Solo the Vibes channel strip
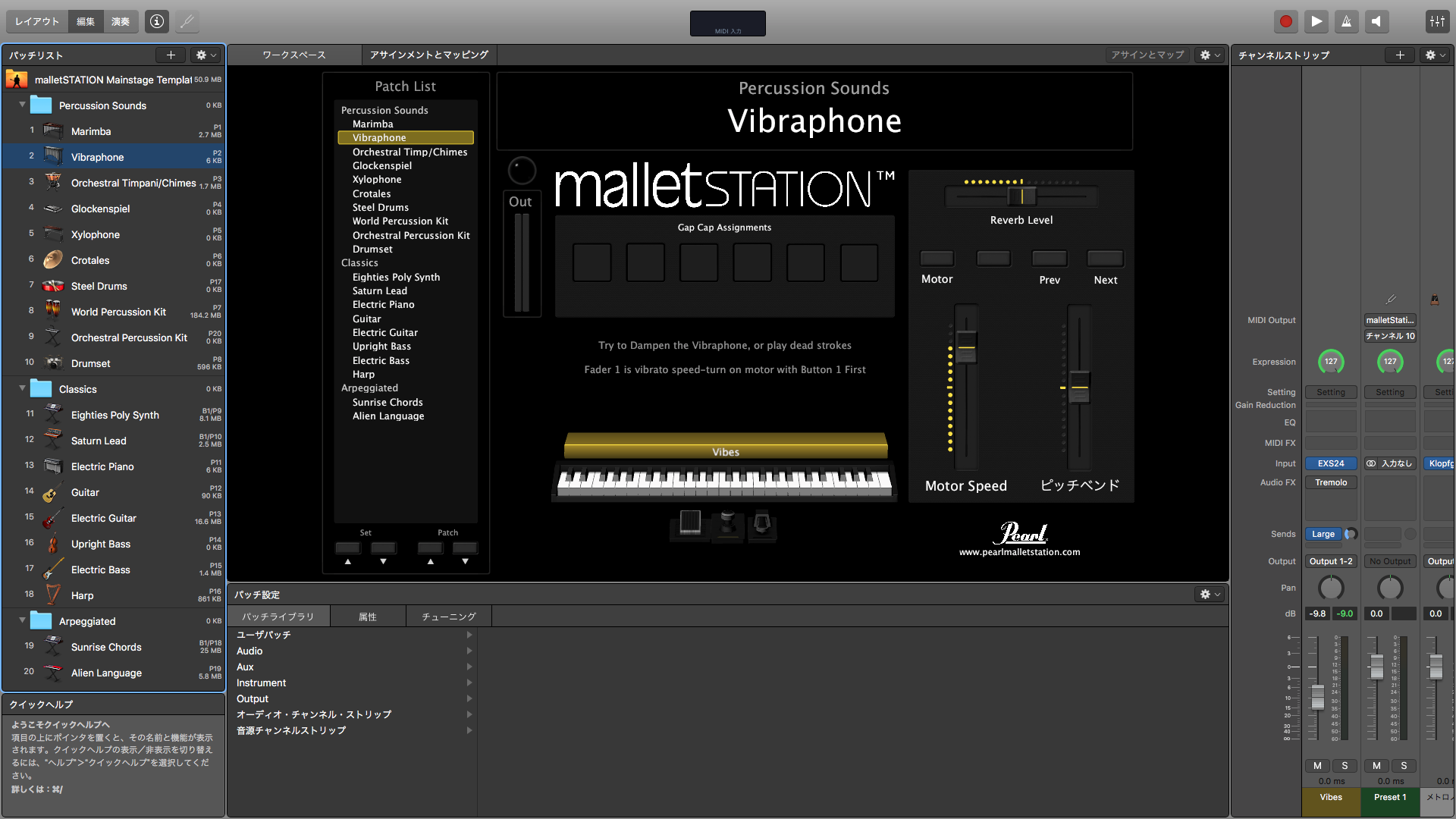 [1345, 766]
